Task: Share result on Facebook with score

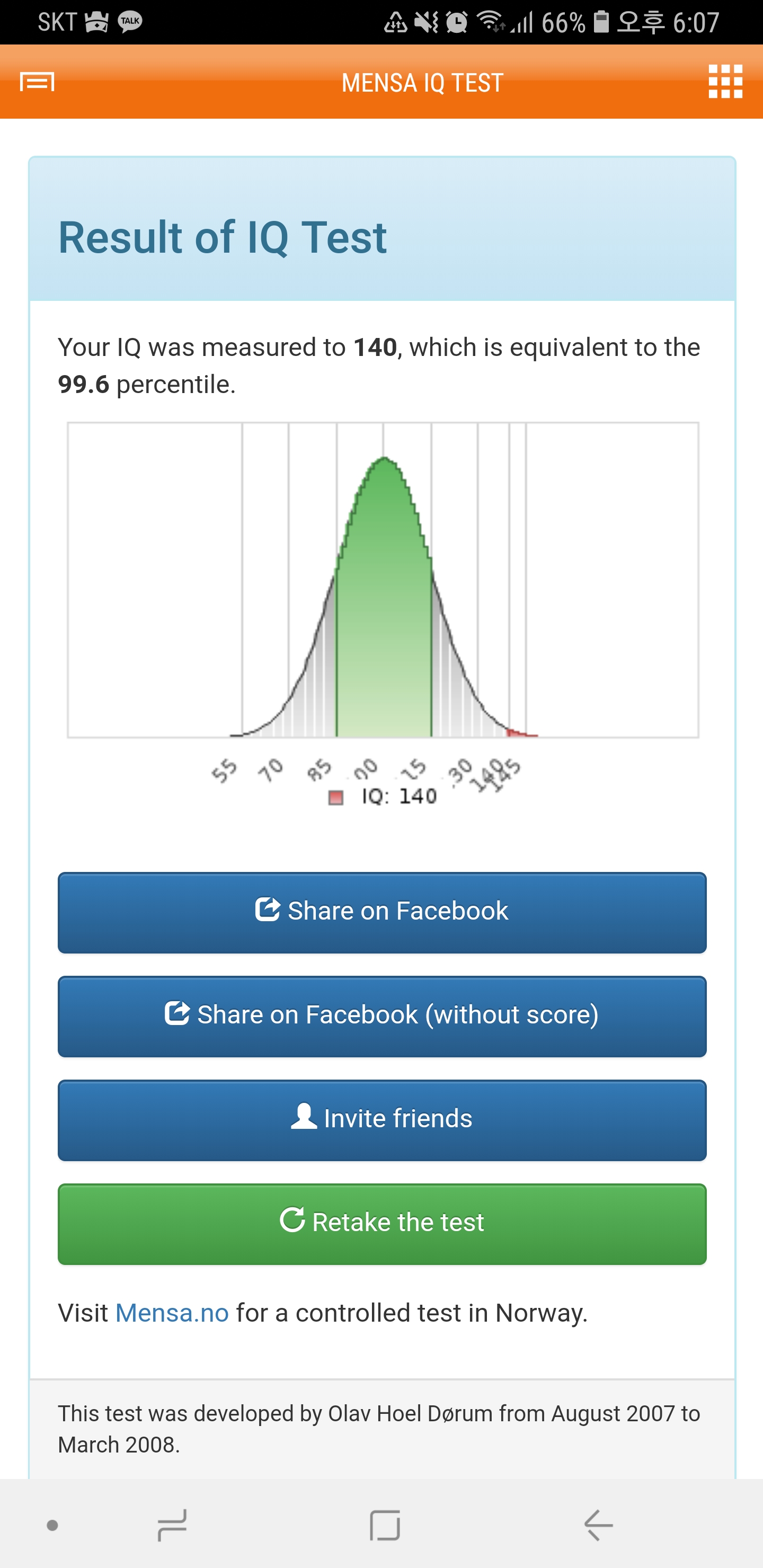Action: click(x=382, y=912)
